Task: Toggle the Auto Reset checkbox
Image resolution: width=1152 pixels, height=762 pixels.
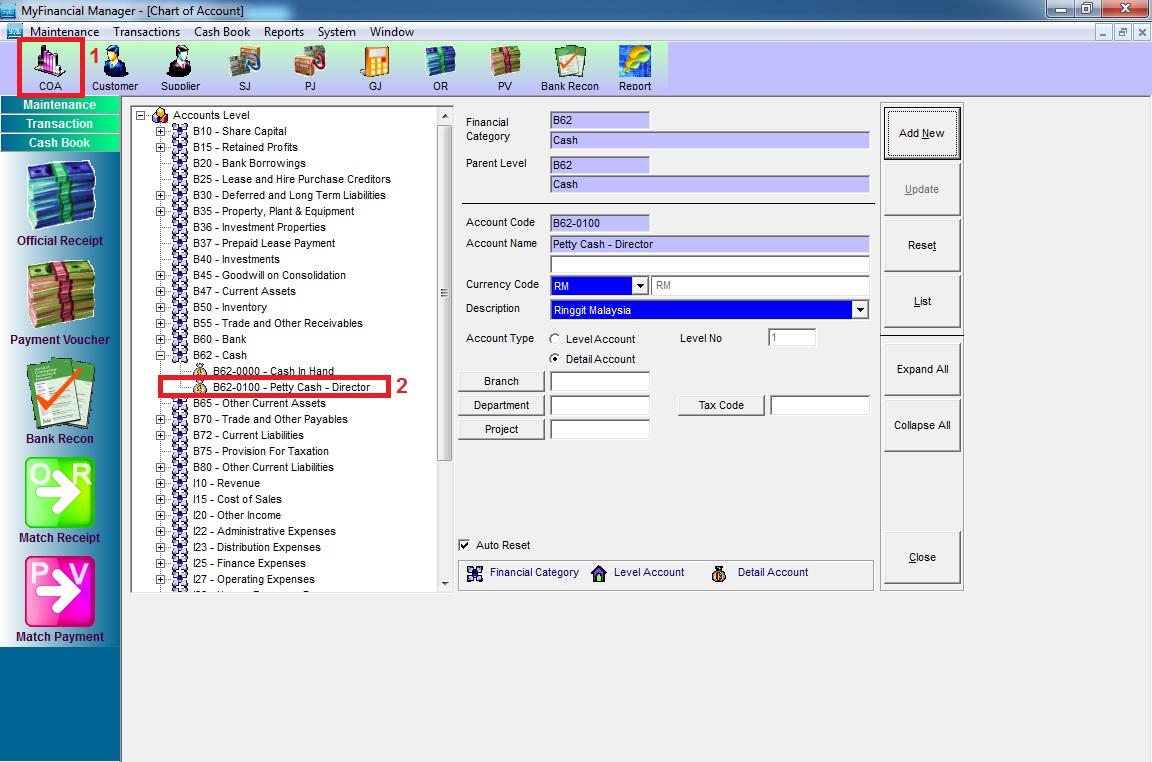Action: [x=464, y=545]
